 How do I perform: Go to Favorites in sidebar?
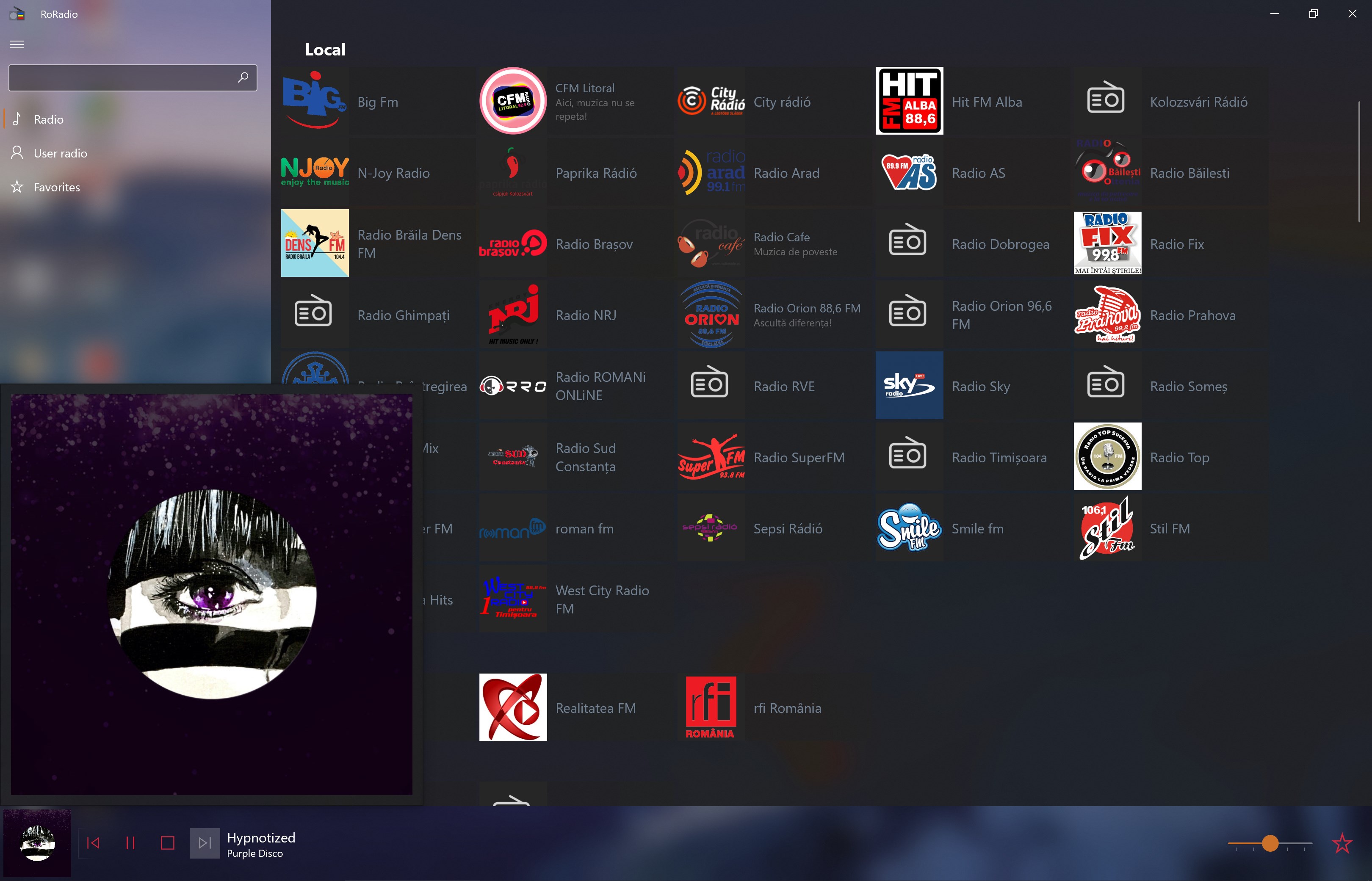(x=57, y=187)
